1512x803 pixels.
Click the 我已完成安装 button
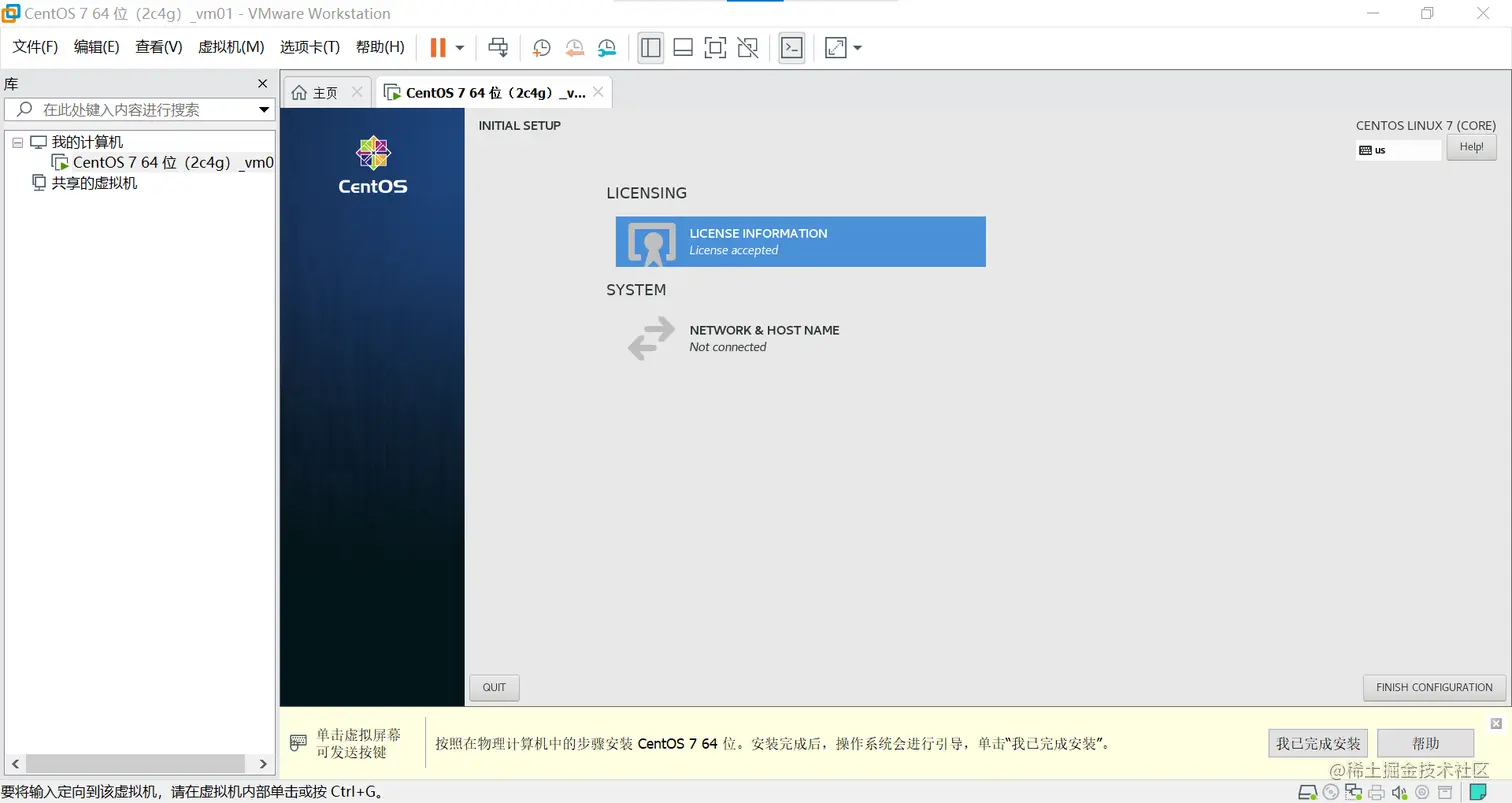[1318, 743]
